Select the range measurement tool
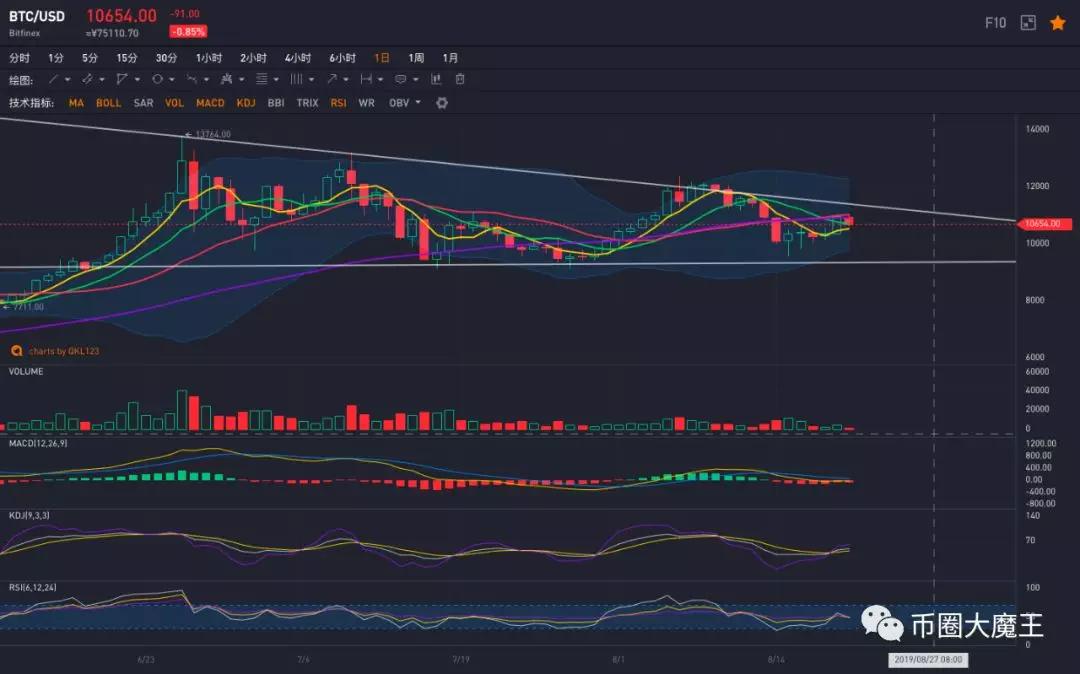The height and width of the screenshot is (674, 1080). [366, 80]
